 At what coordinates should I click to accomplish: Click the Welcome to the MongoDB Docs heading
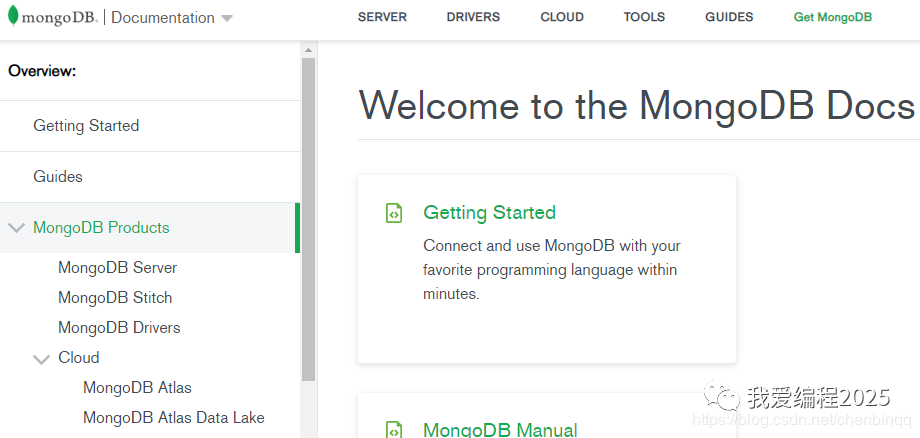pyautogui.click(x=637, y=106)
